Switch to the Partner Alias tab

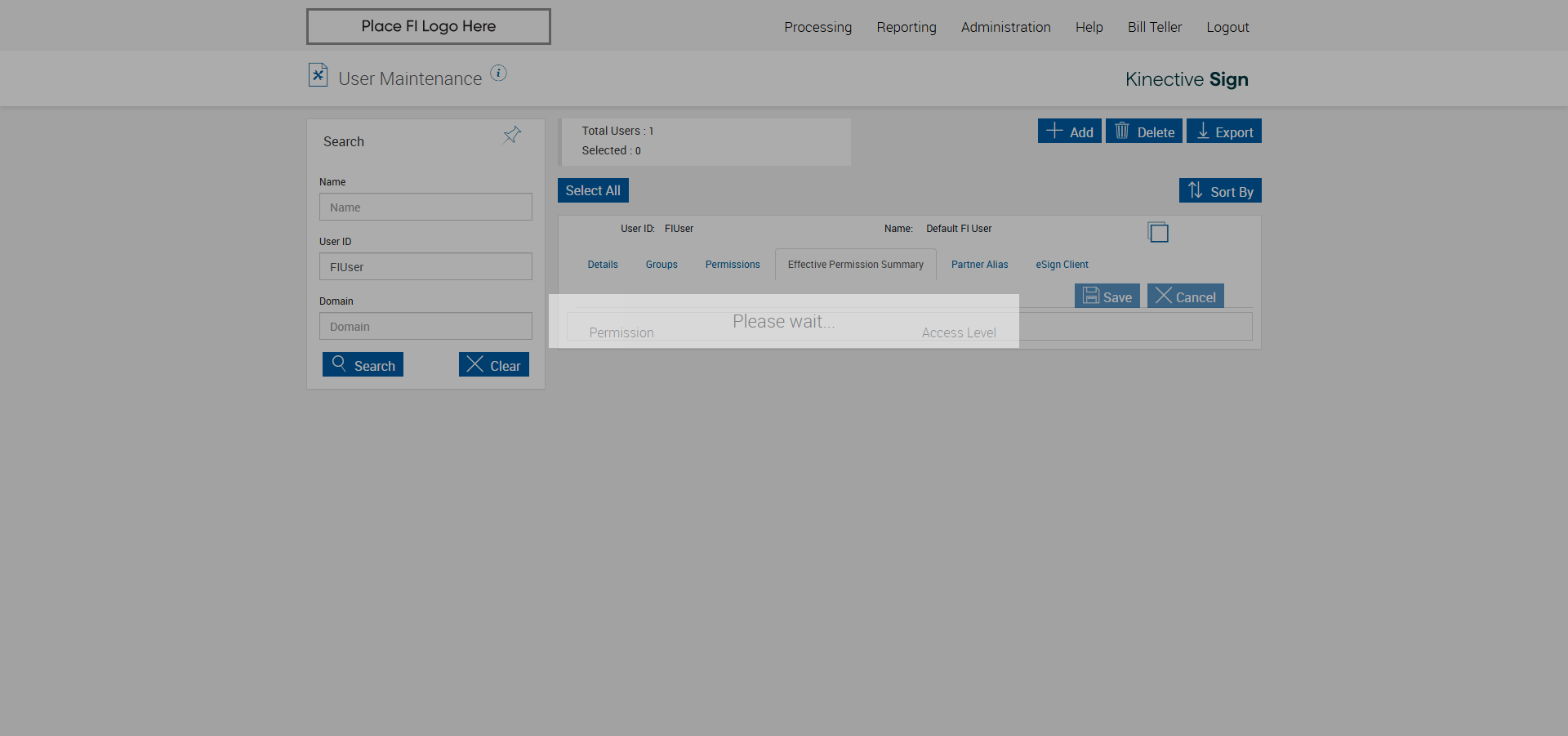[980, 265]
